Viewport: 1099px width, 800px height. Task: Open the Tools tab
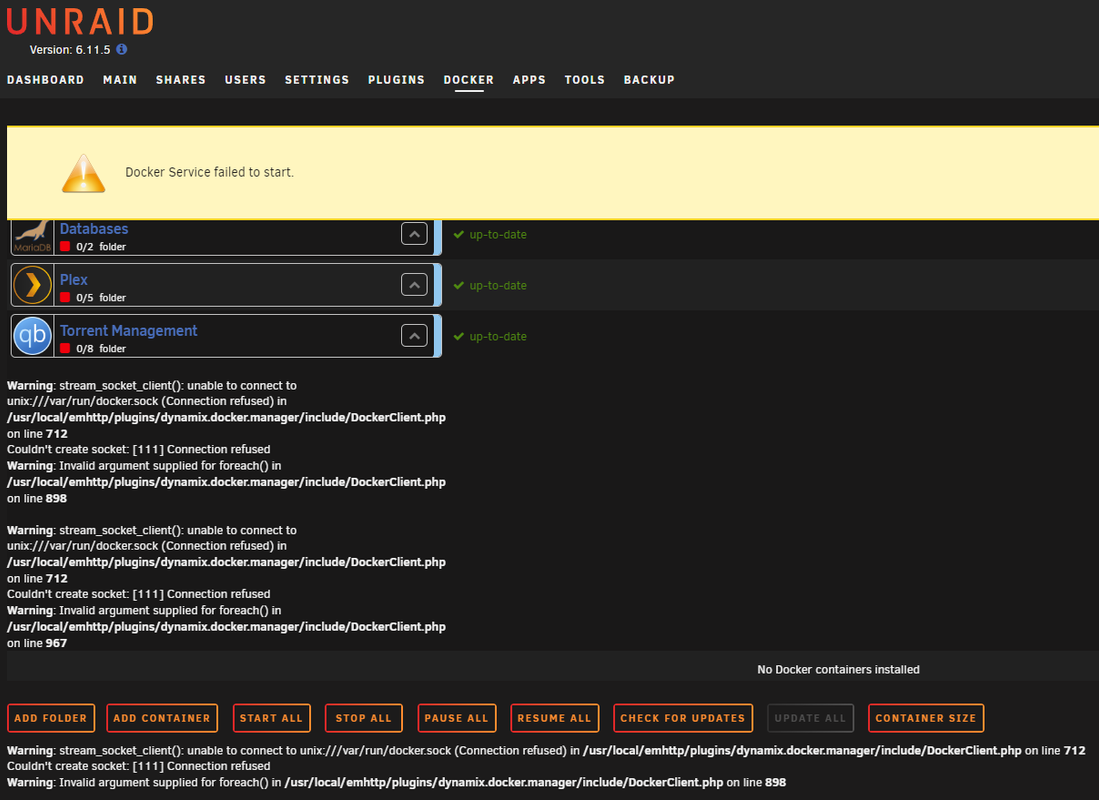pyautogui.click(x=585, y=80)
